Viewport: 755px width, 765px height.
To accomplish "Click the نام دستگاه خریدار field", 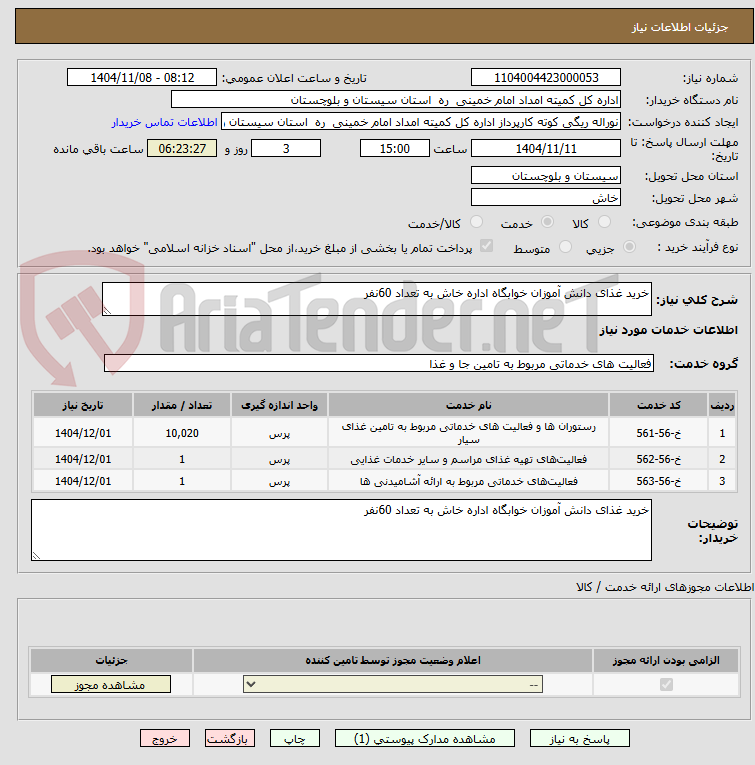I will [396, 100].
